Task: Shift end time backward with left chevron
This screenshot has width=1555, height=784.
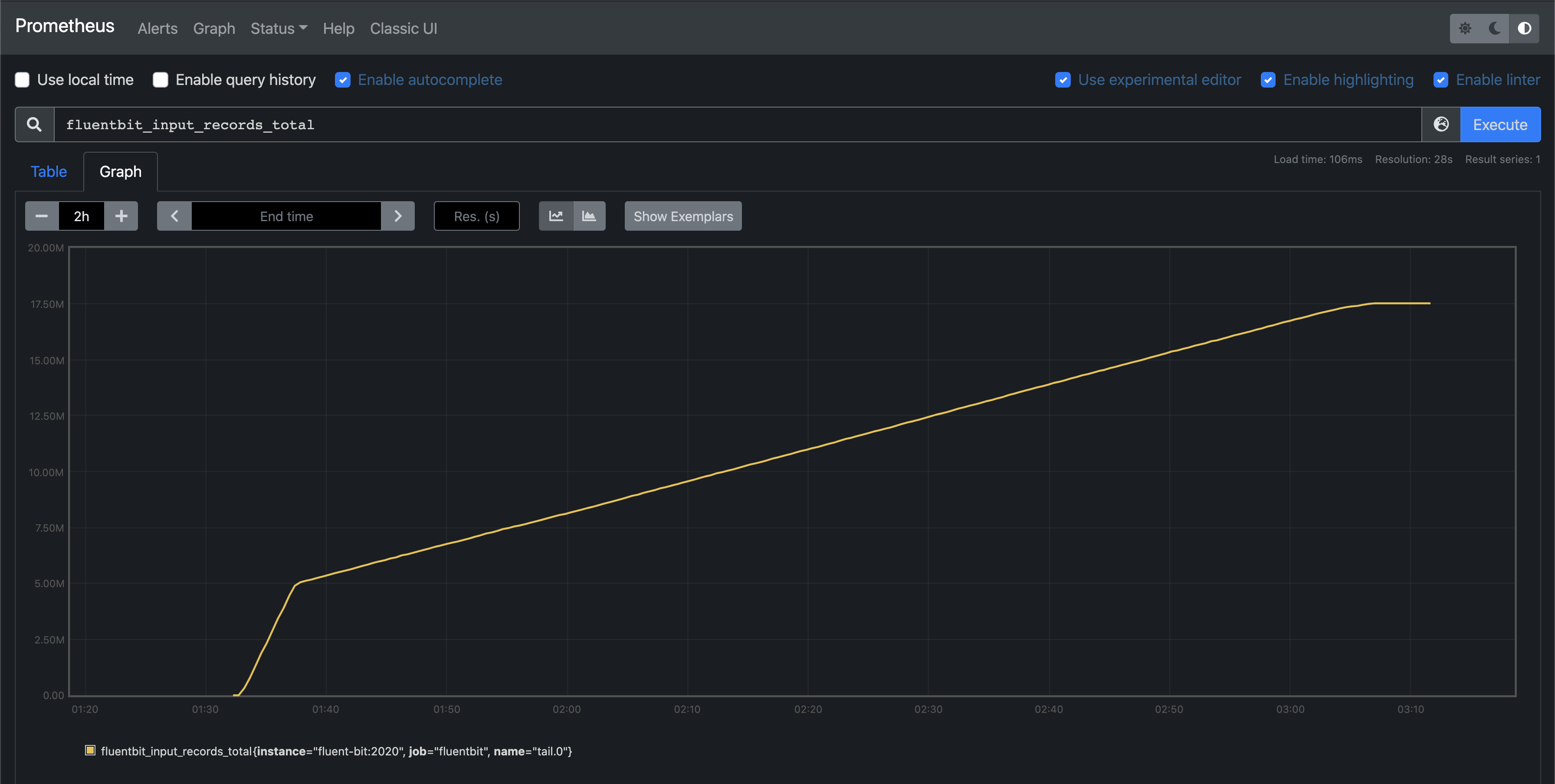Action: (174, 216)
